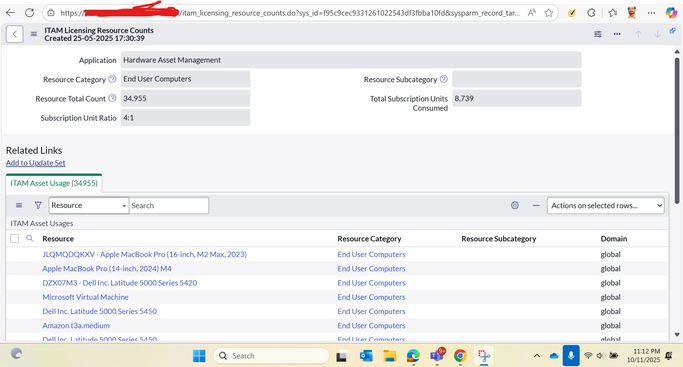
Task: Click the list Search input field
Action: pyautogui.click(x=169, y=205)
